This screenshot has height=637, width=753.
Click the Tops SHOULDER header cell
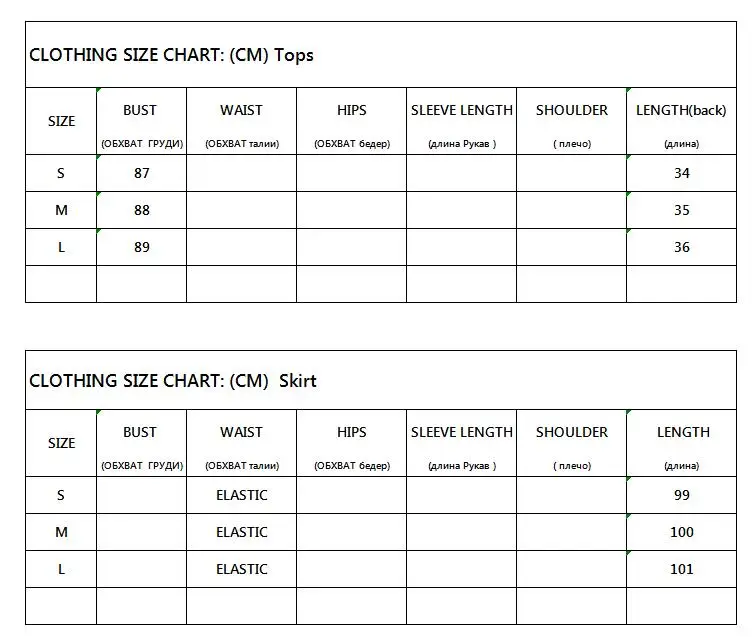[571, 121]
